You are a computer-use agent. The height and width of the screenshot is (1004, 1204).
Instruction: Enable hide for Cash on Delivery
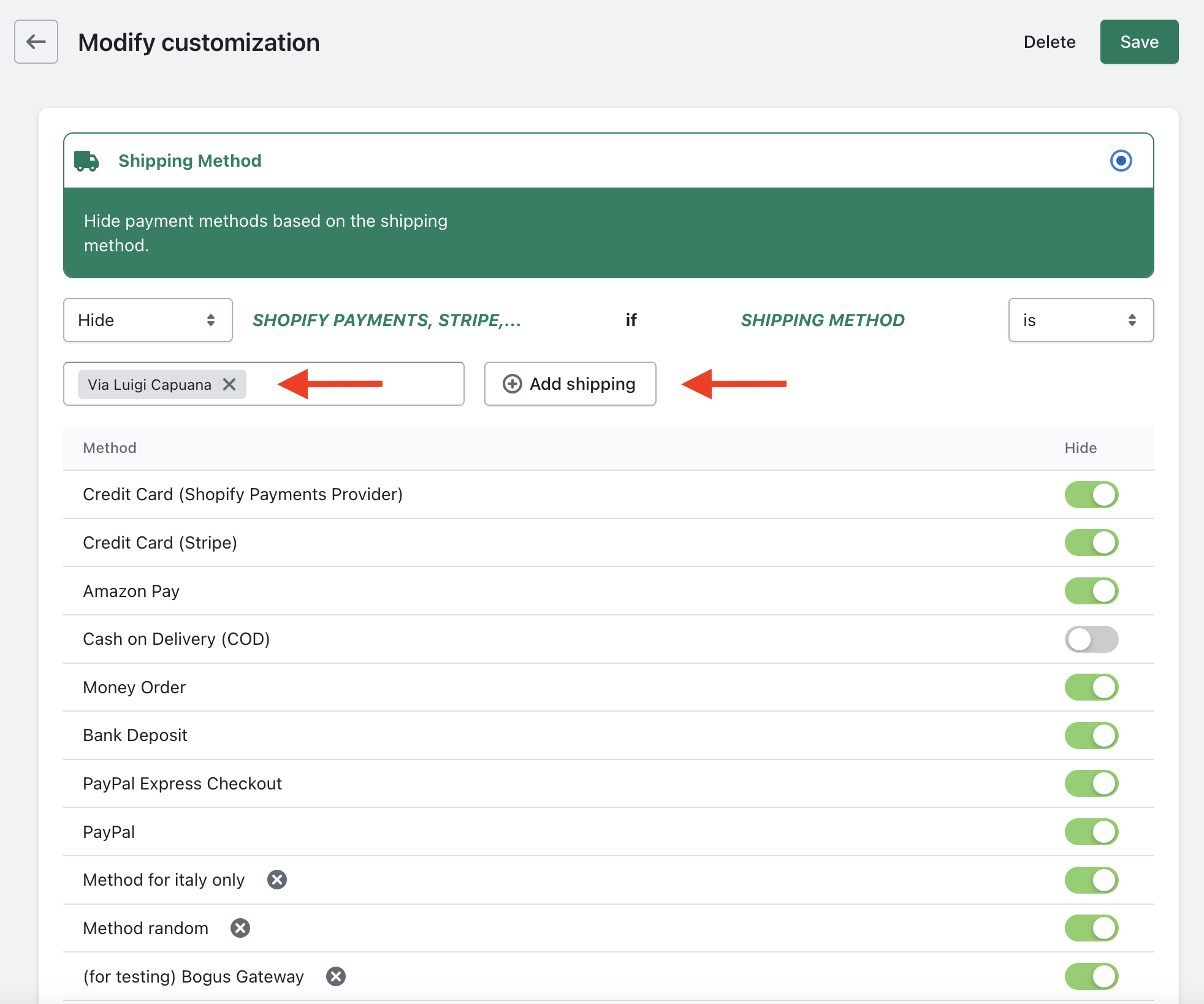pos(1092,639)
